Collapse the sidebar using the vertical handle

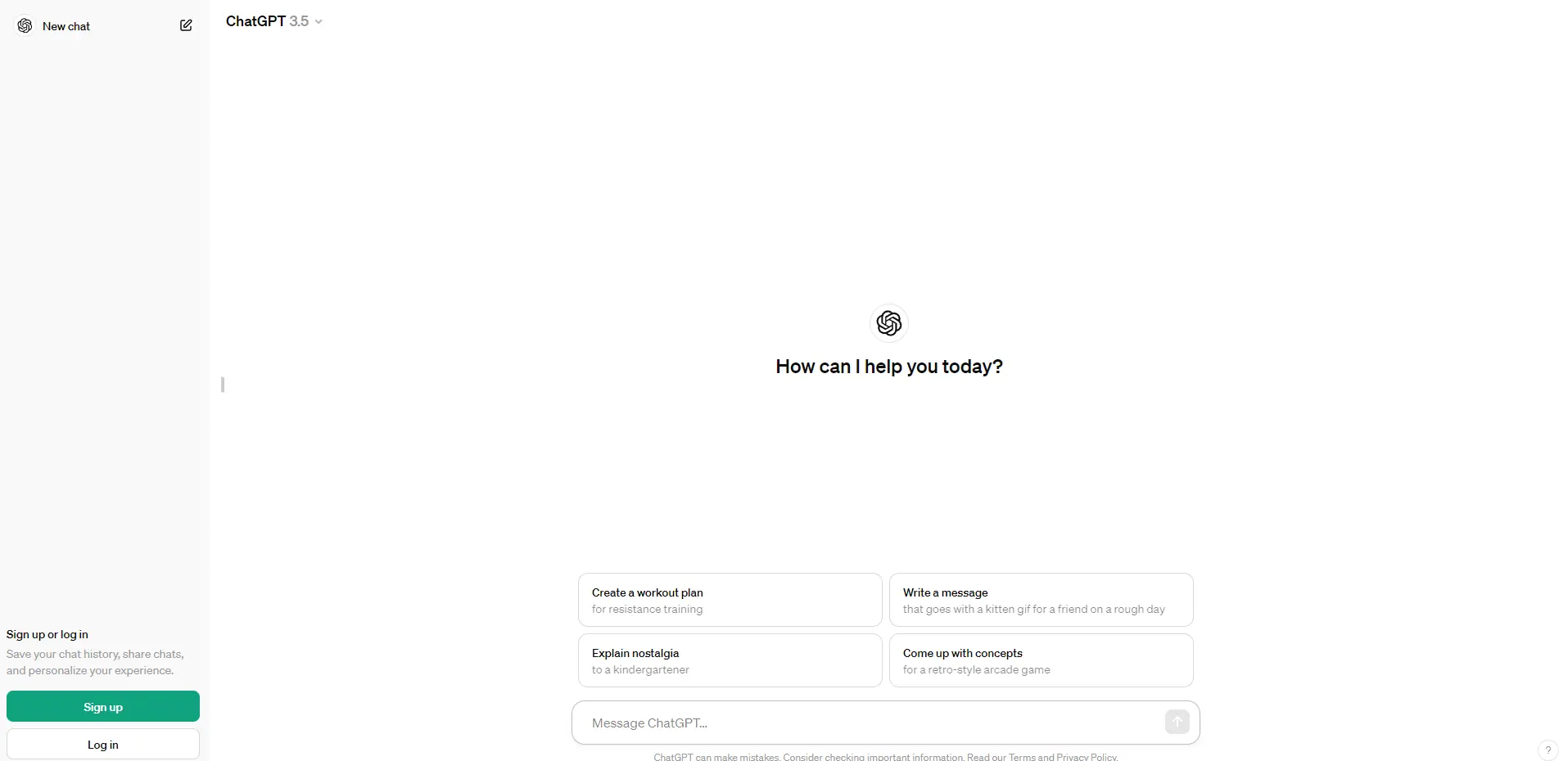pyautogui.click(x=223, y=384)
